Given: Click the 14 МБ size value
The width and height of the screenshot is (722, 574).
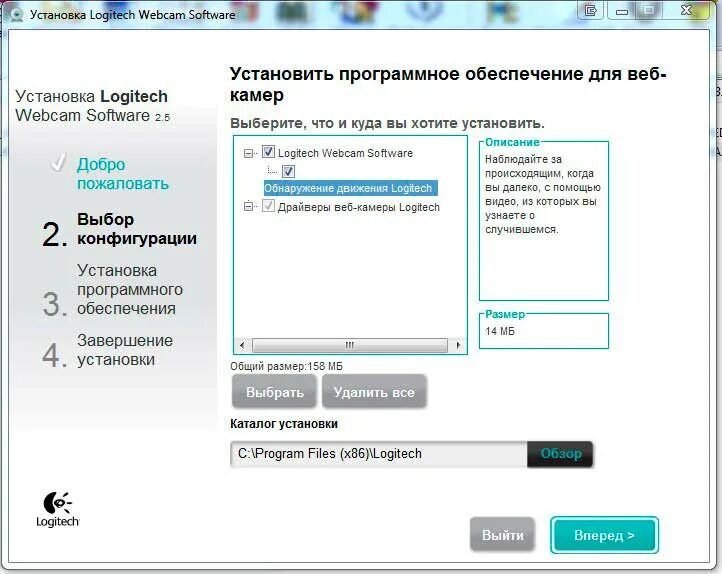Looking at the screenshot, I should (500, 331).
